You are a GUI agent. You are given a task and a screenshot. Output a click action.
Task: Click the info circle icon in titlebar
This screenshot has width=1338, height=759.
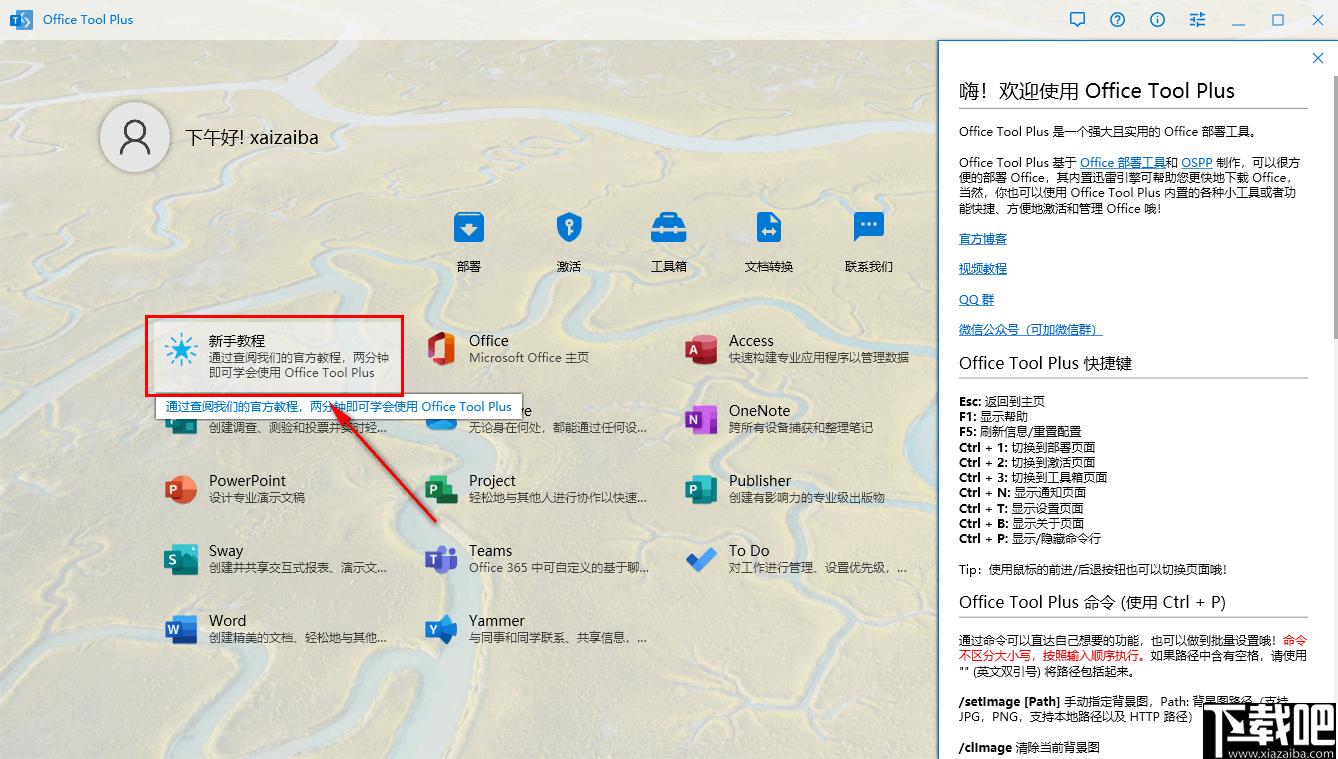click(1157, 19)
